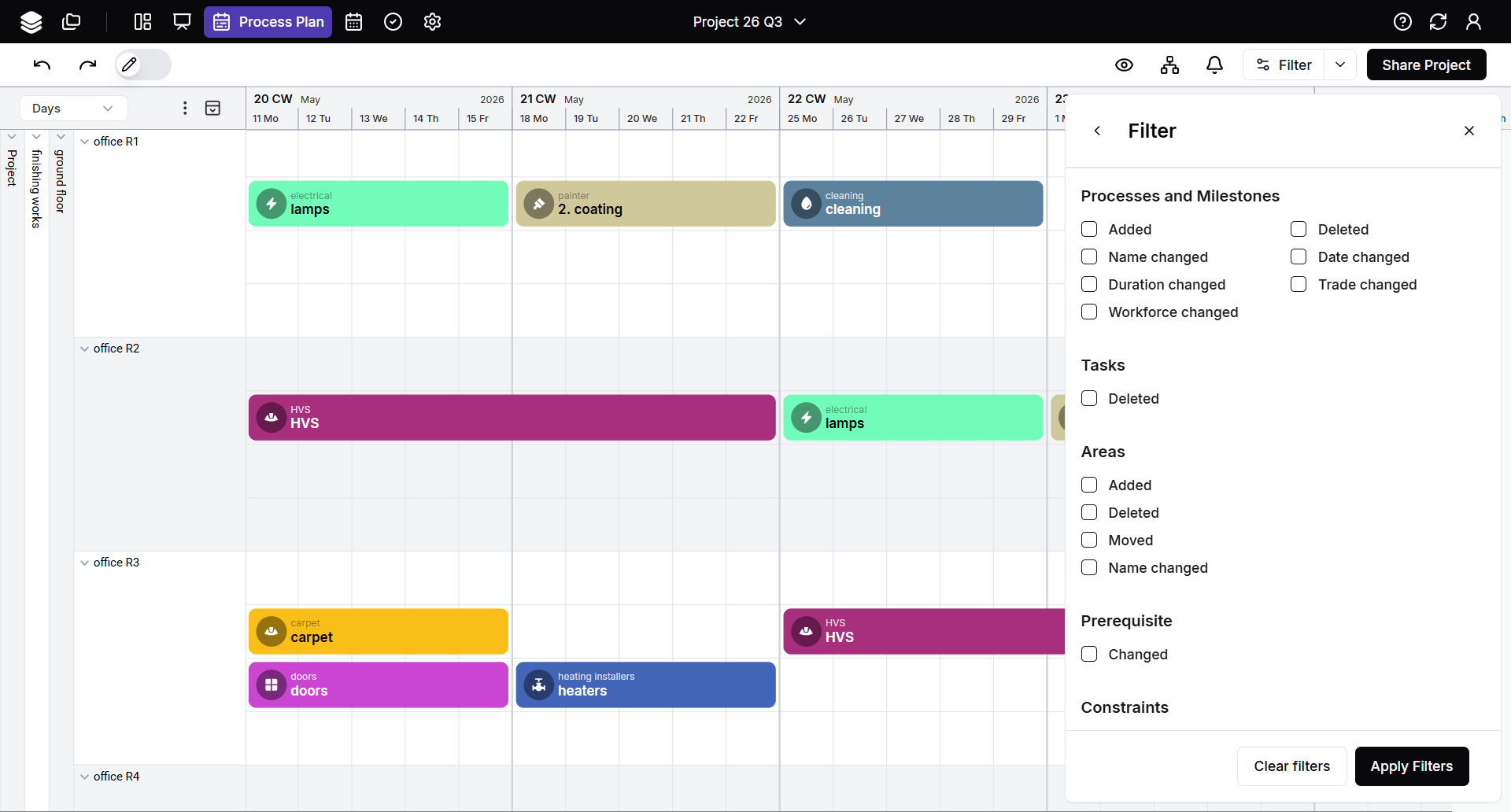Click the redo arrow icon
This screenshot has width=1511, height=812.
click(87, 65)
